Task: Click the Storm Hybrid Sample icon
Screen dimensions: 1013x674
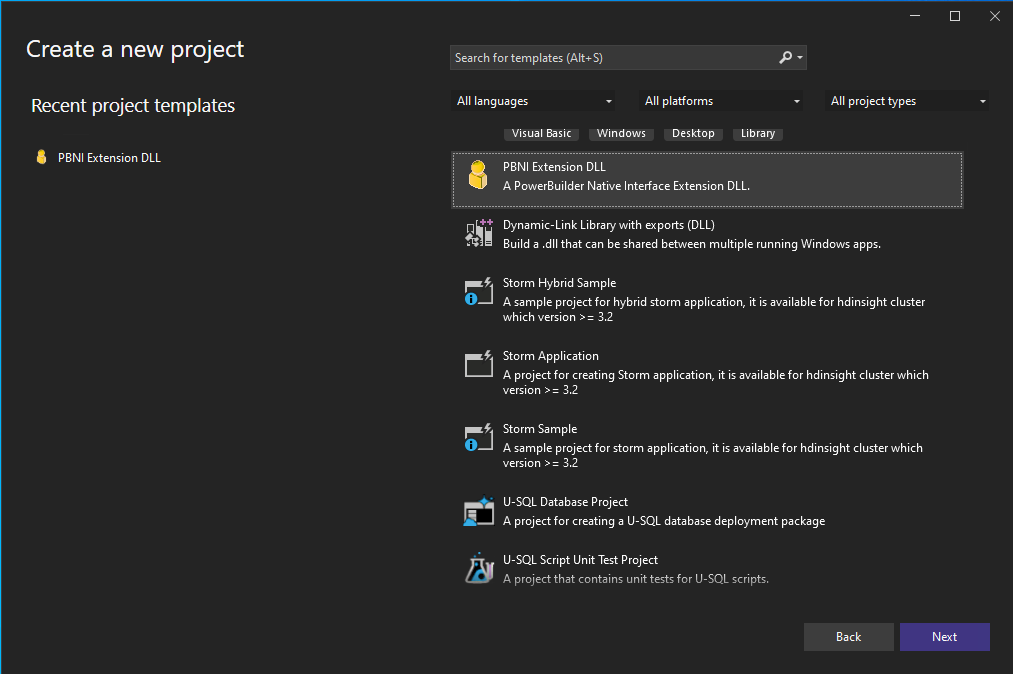Action: (479, 291)
